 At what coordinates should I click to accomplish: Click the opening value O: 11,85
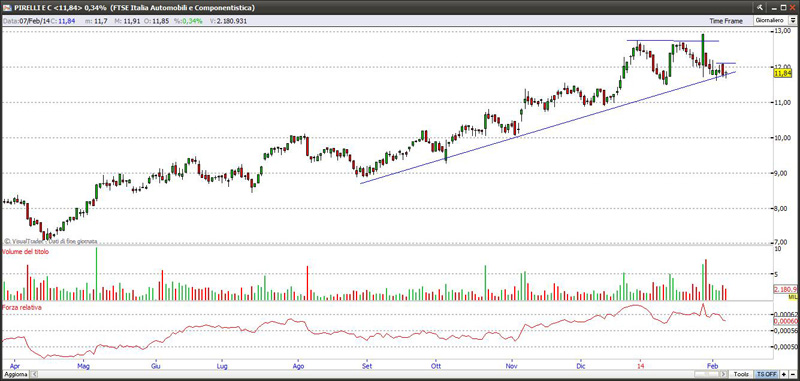(x=157, y=21)
